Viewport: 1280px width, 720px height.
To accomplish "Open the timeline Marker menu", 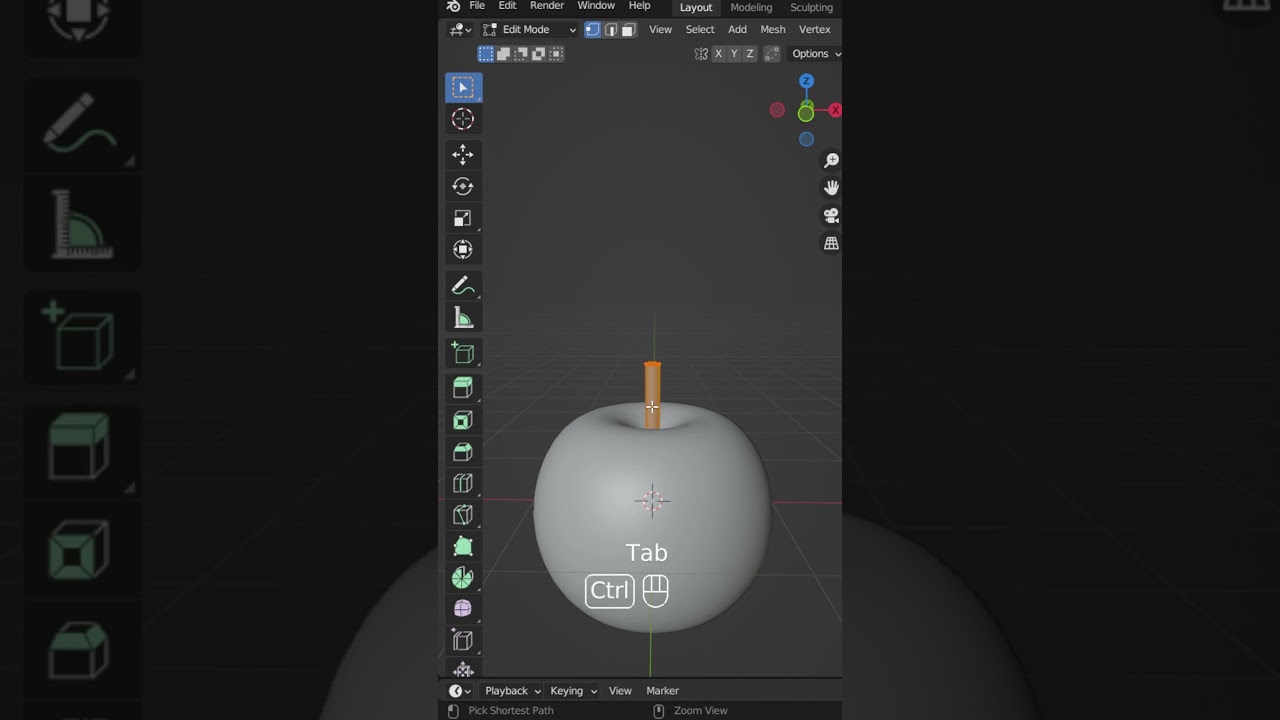I will pos(662,691).
